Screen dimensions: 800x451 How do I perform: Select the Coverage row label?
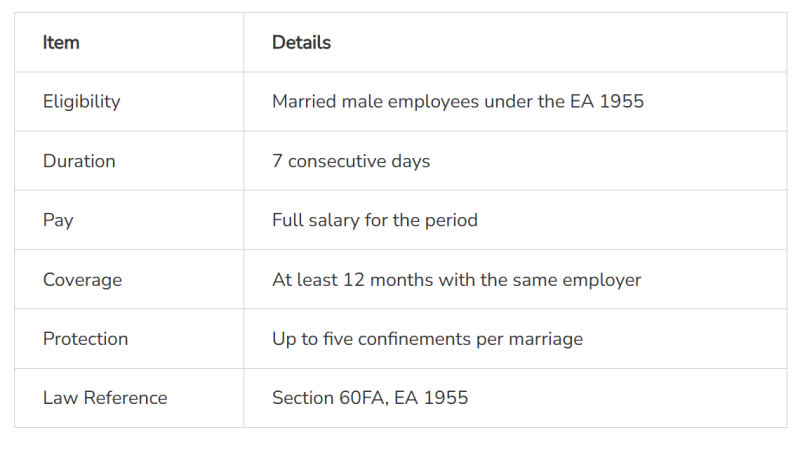click(x=82, y=280)
